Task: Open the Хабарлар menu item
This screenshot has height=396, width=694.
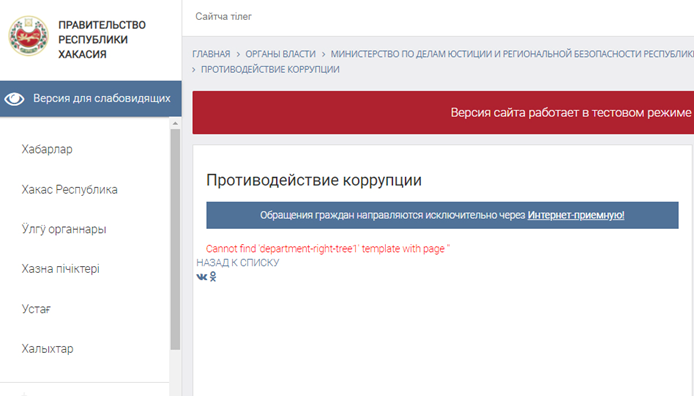Action: tap(47, 149)
